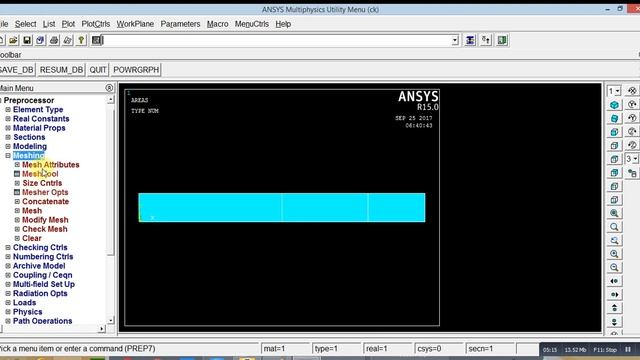The width and height of the screenshot is (640, 360).
Task: Switch to Left View icon
Action: (x=614, y=186)
